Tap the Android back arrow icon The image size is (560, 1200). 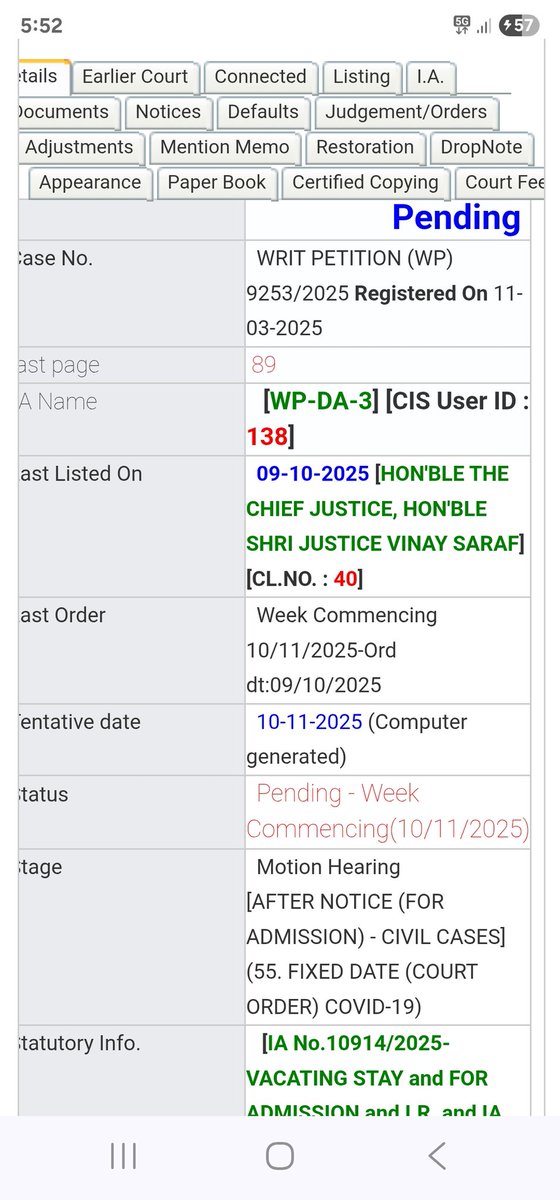[x=437, y=1157]
